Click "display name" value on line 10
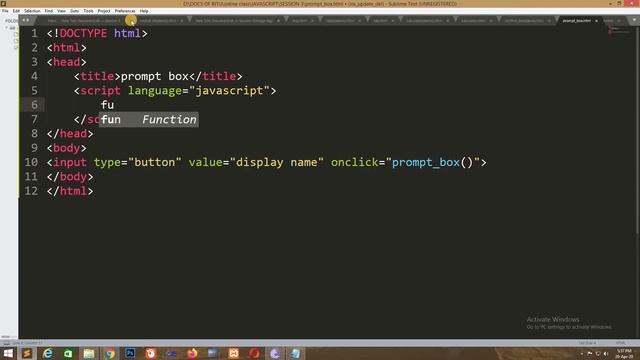640x360 pixels. [277, 162]
